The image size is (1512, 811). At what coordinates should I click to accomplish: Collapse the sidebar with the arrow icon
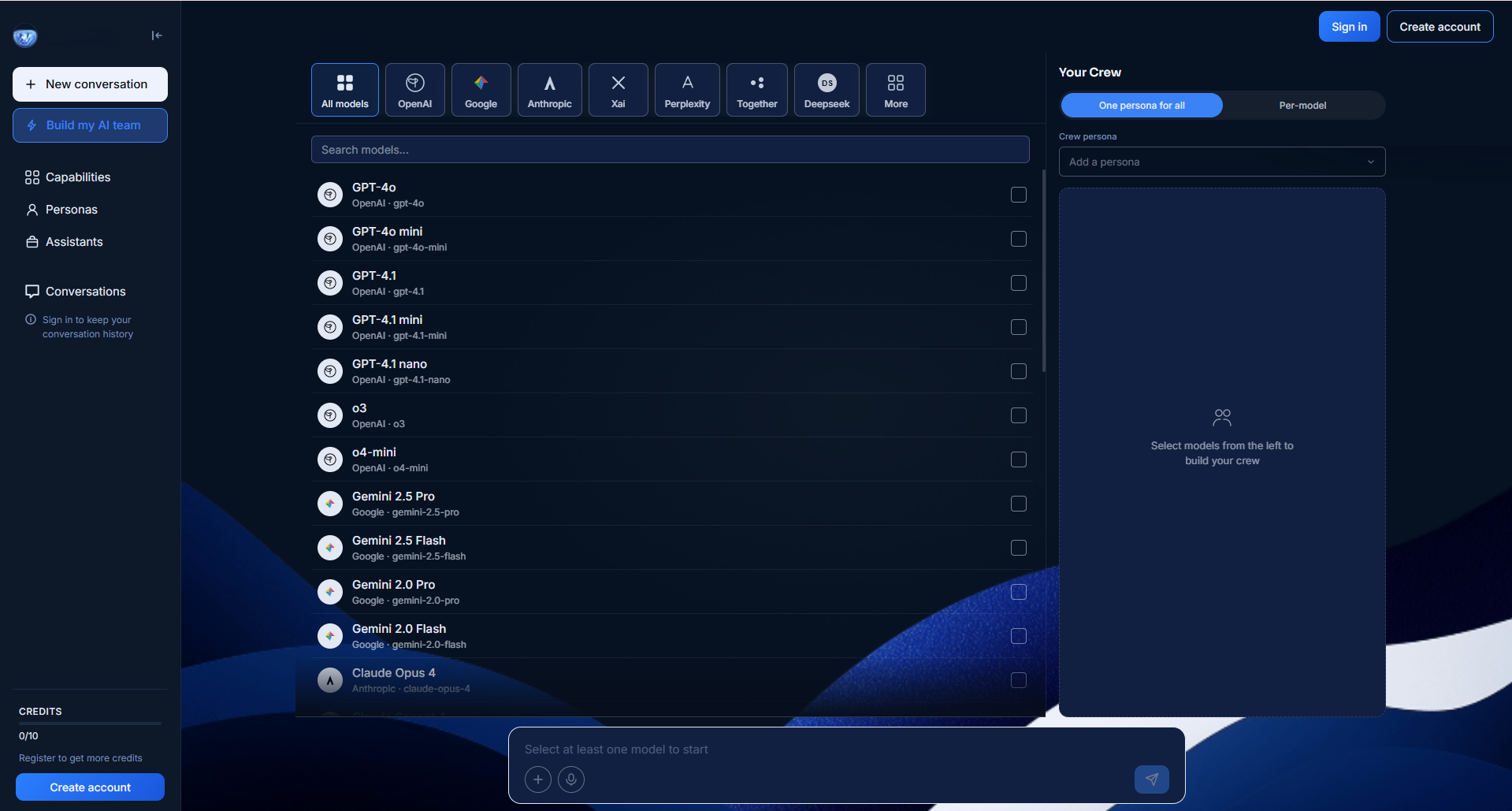157,35
